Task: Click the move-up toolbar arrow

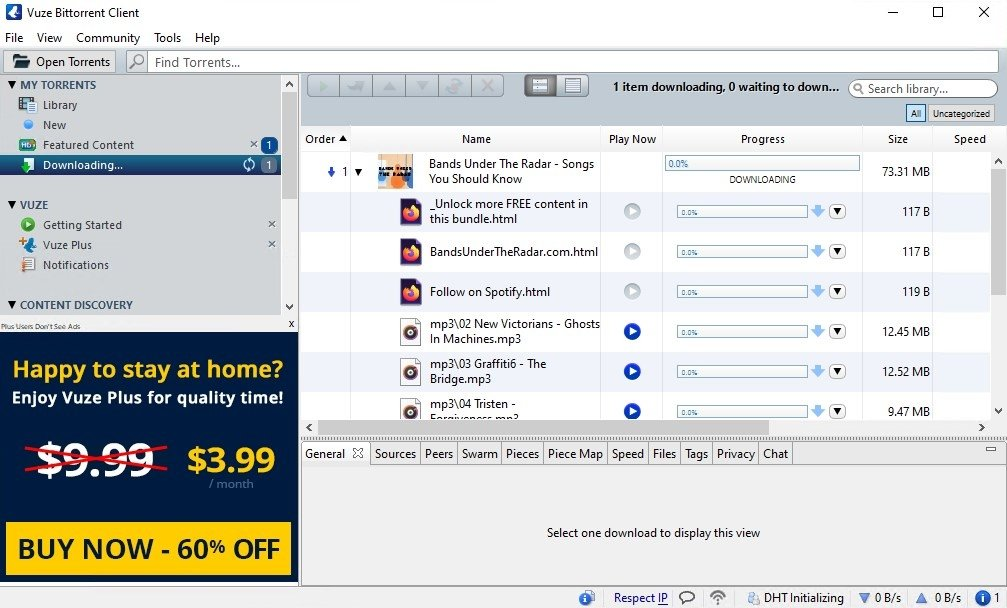Action: coord(389,85)
